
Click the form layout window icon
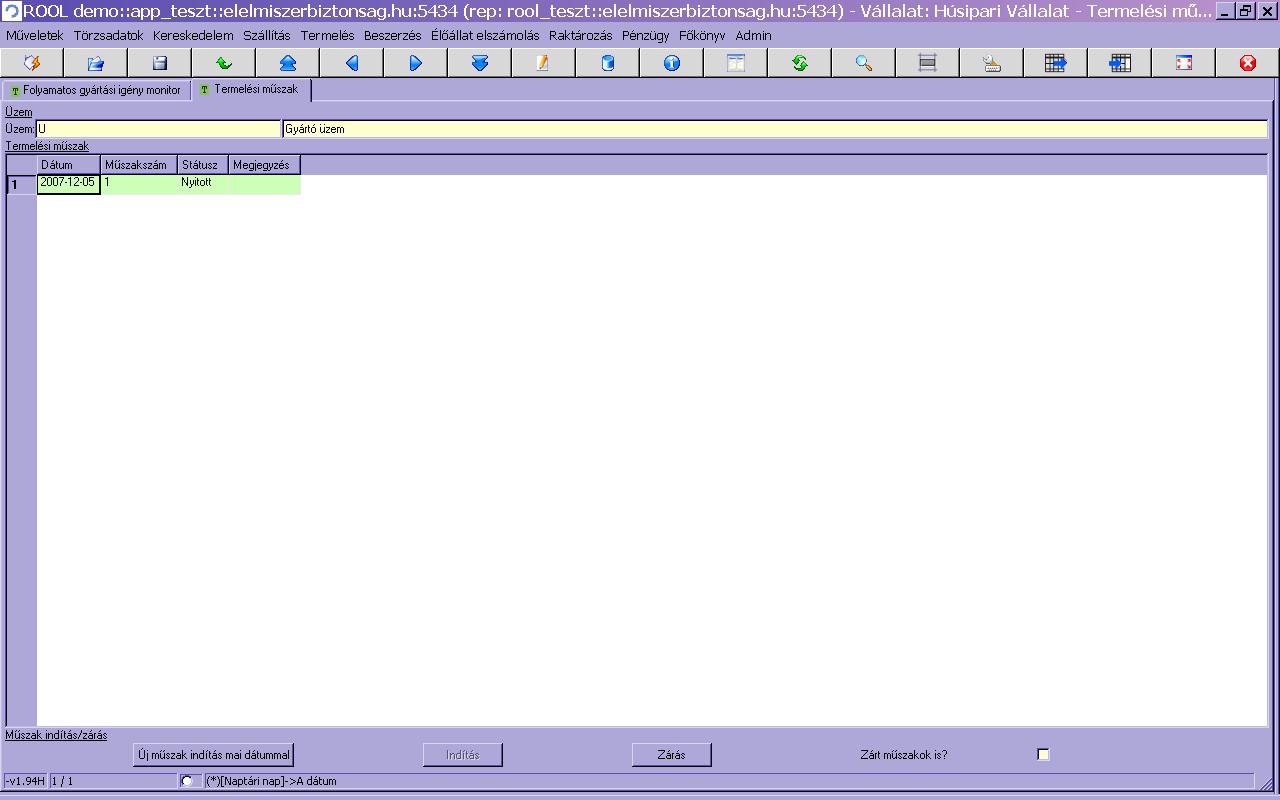click(735, 63)
